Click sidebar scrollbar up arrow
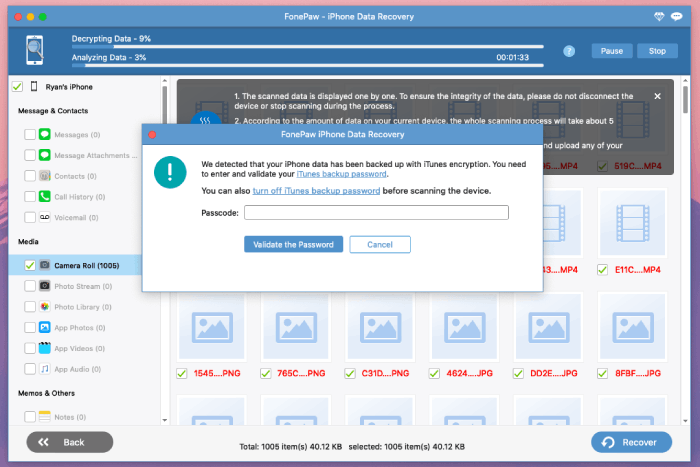 pos(165,81)
